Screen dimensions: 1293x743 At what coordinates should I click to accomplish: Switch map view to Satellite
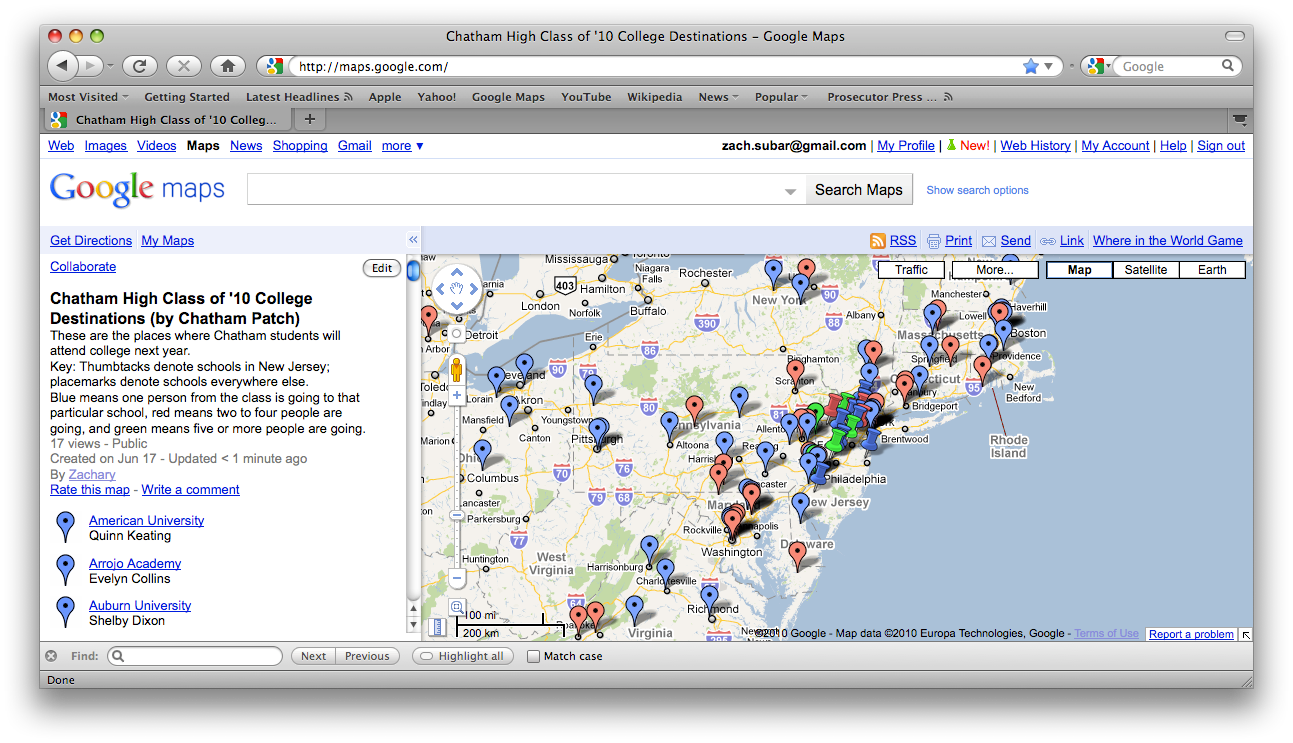click(1145, 270)
